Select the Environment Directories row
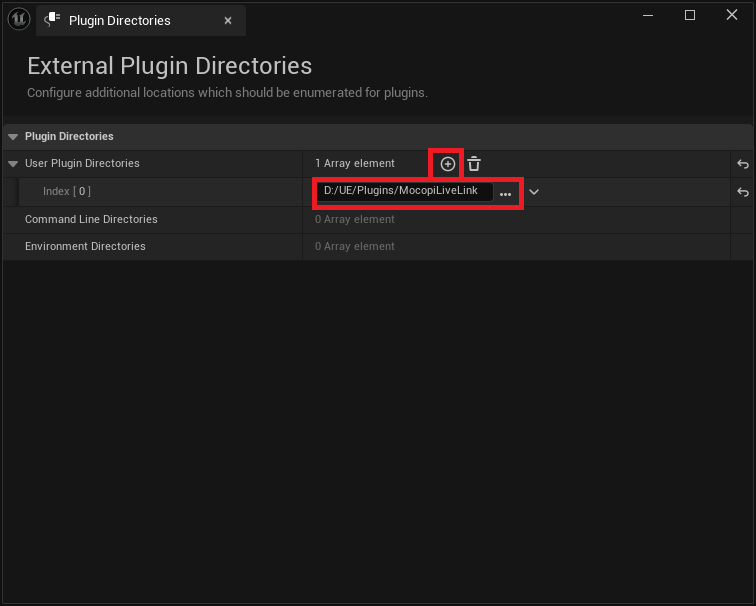Viewport: 756px width, 606px height. click(x=85, y=246)
